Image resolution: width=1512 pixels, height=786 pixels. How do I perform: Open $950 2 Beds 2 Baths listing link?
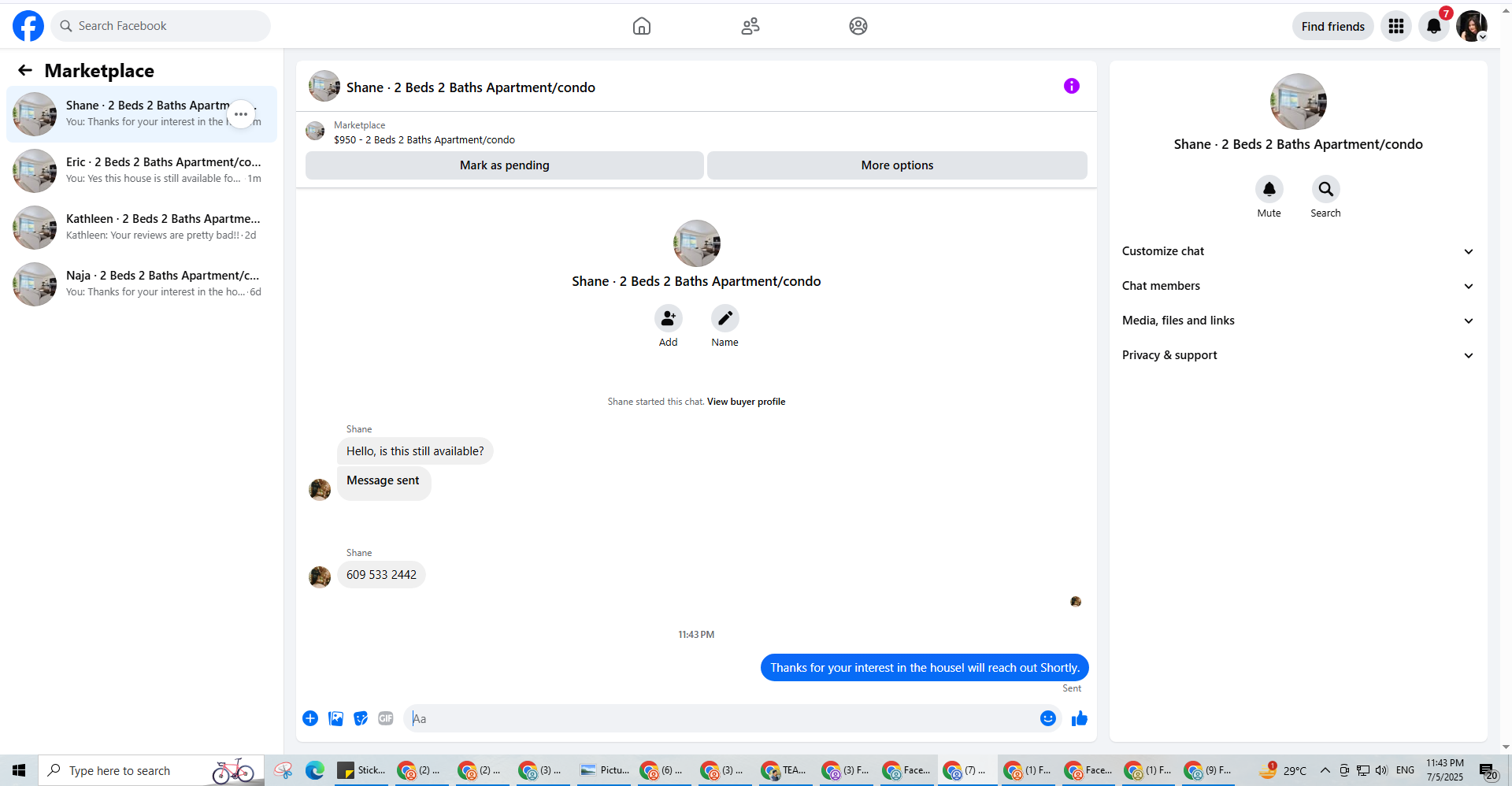[424, 140]
